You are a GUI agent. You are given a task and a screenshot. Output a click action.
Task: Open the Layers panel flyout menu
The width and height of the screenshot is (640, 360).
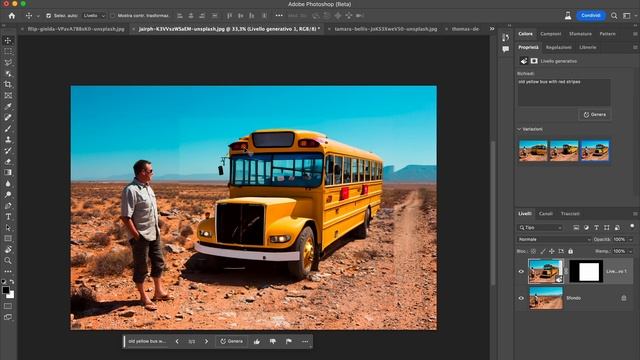coord(635,213)
